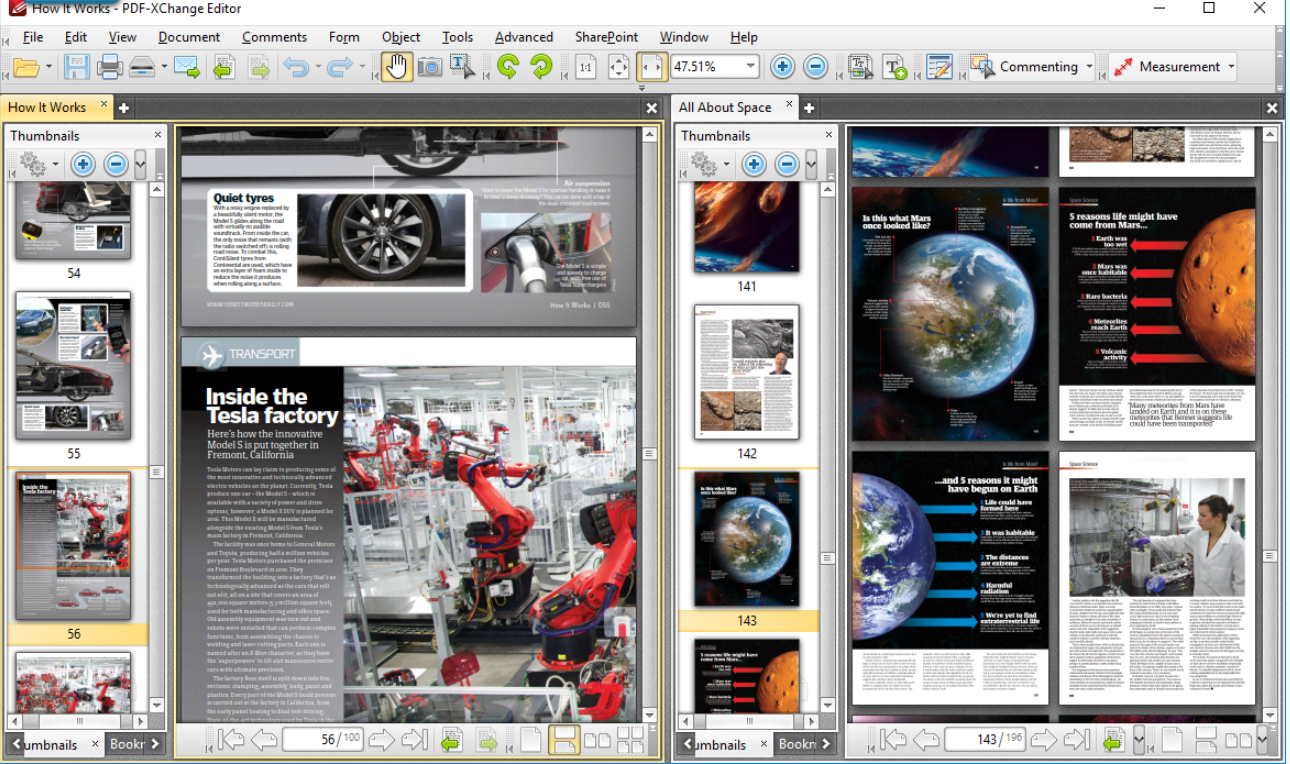Rotate page counter-clockwise with the left green arrow

(508, 67)
